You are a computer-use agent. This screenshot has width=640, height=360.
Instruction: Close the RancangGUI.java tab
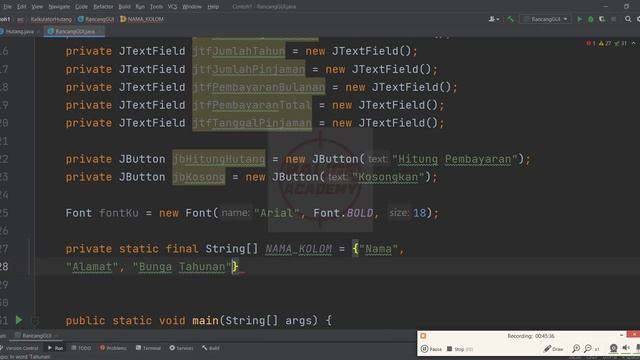tap(100, 31)
